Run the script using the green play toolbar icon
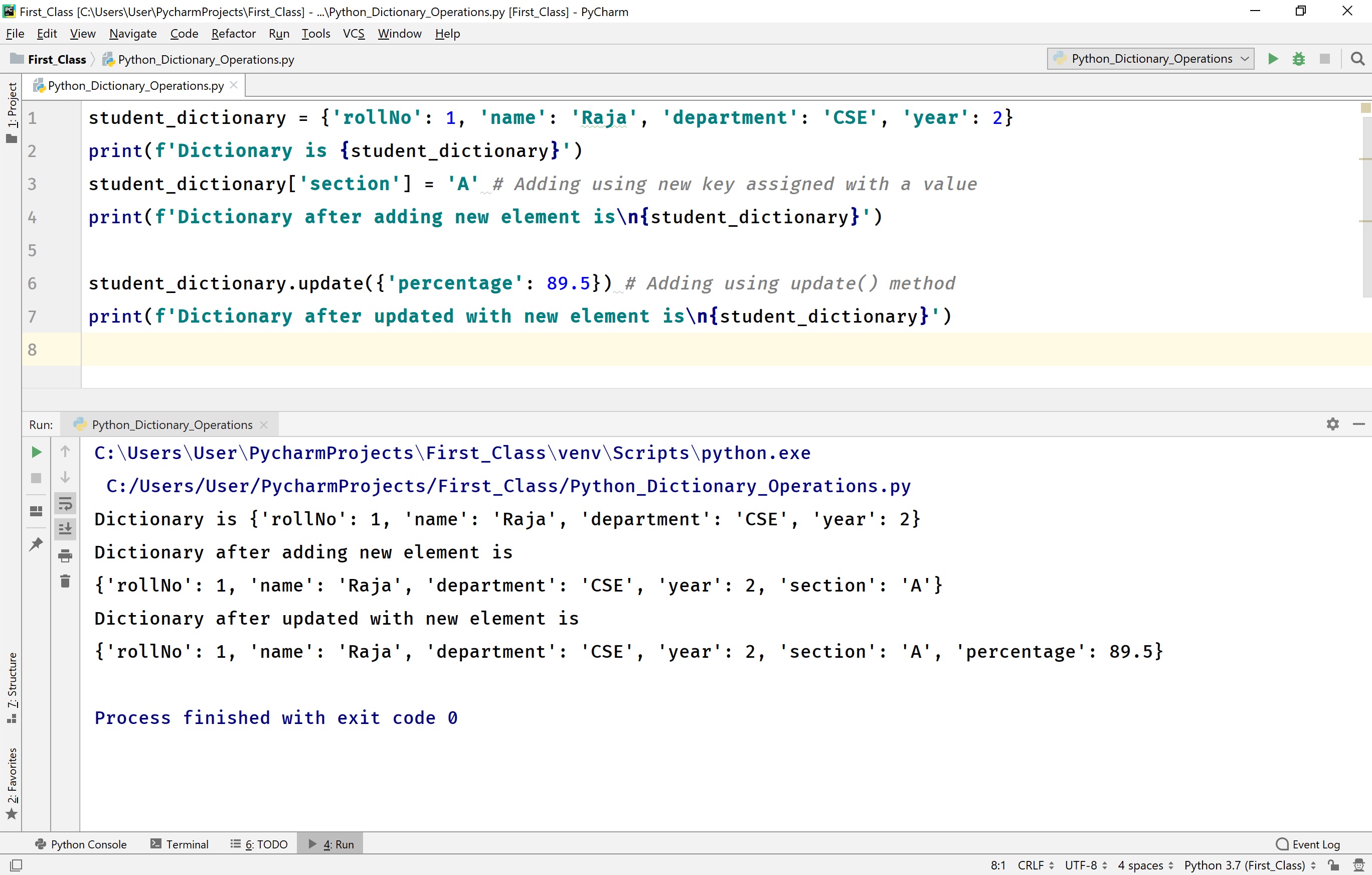This screenshot has width=1372, height=875. coord(1272,59)
